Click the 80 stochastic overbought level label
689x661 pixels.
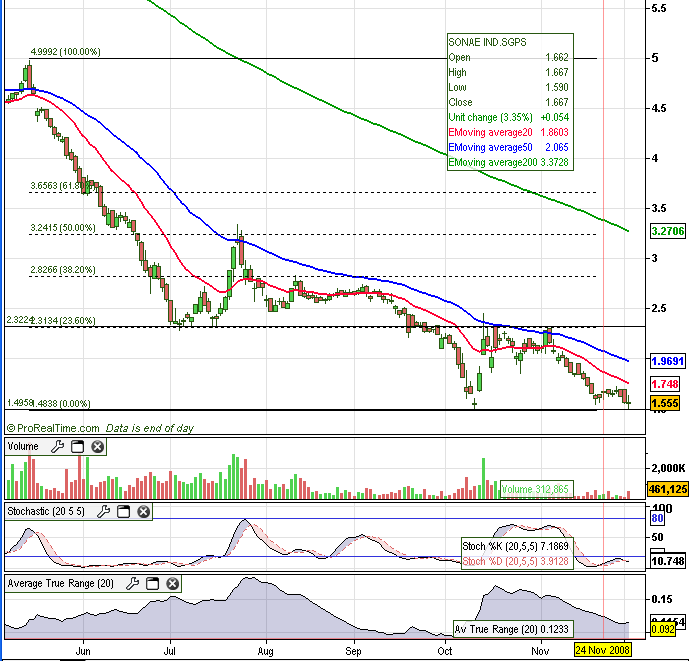(657, 519)
